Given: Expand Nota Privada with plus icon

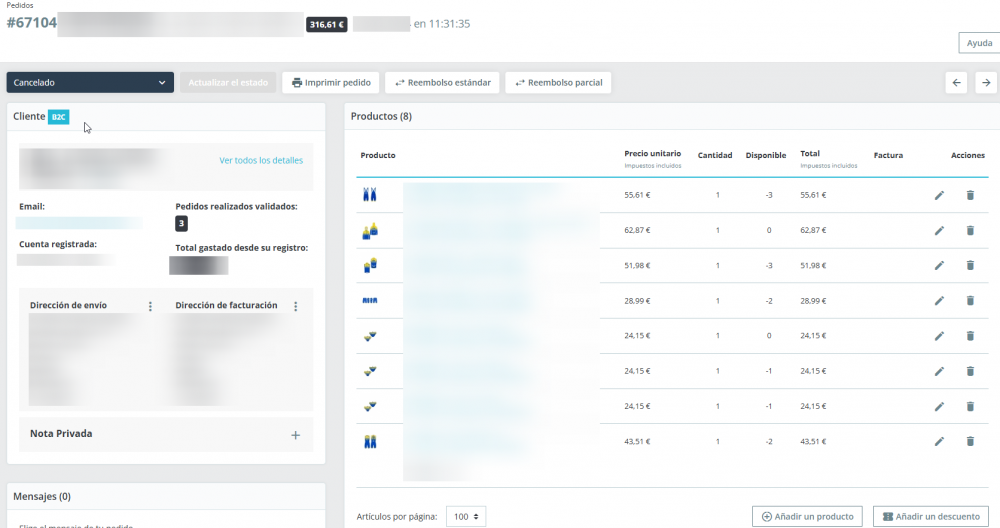Looking at the screenshot, I should (x=295, y=435).
